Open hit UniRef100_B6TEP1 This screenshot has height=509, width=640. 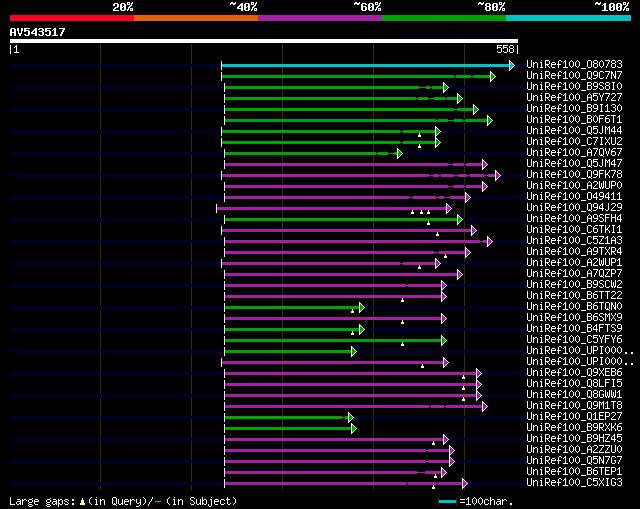574,472
